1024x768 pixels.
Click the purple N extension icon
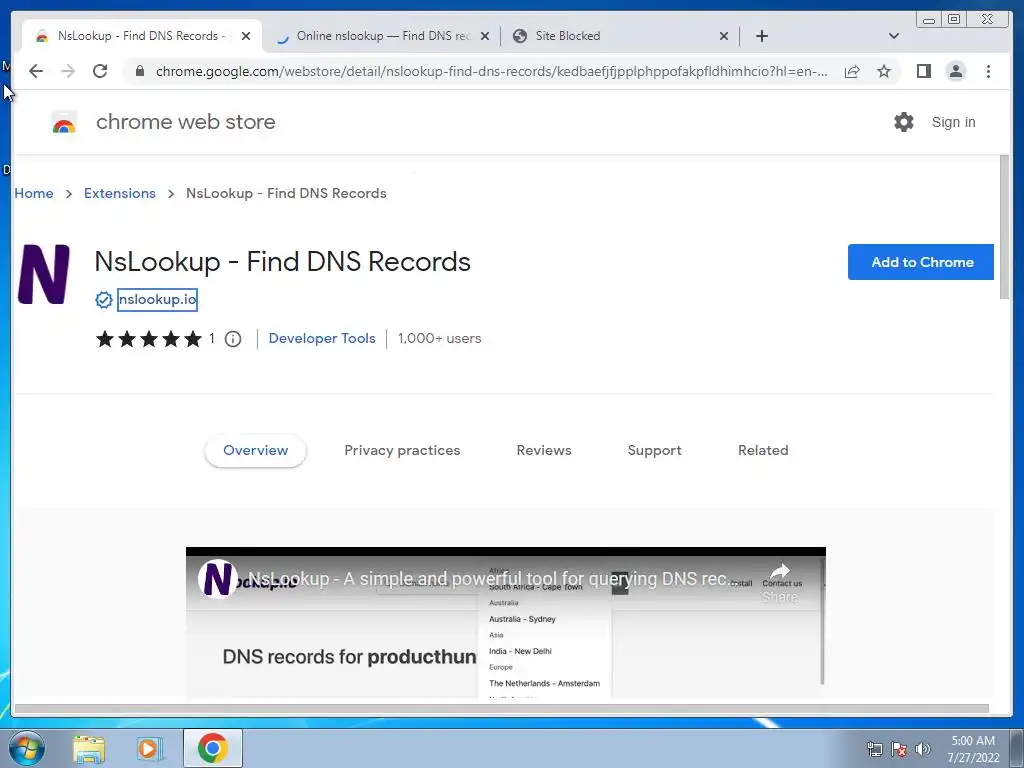[44, 274]
